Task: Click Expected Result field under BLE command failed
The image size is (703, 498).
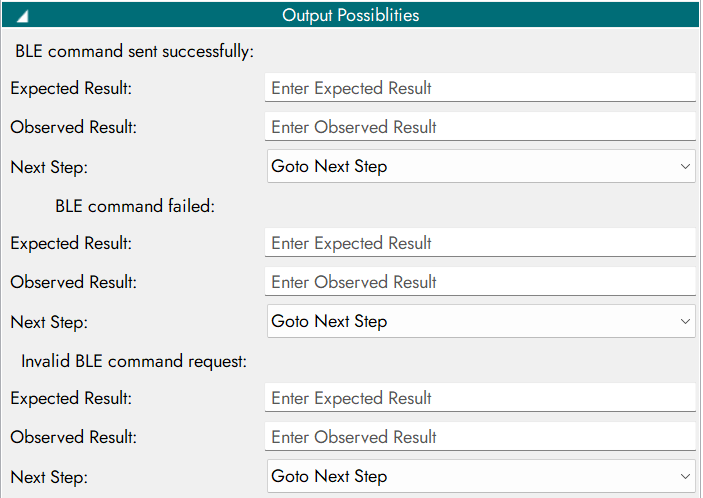Action: (x=480, y=243)
